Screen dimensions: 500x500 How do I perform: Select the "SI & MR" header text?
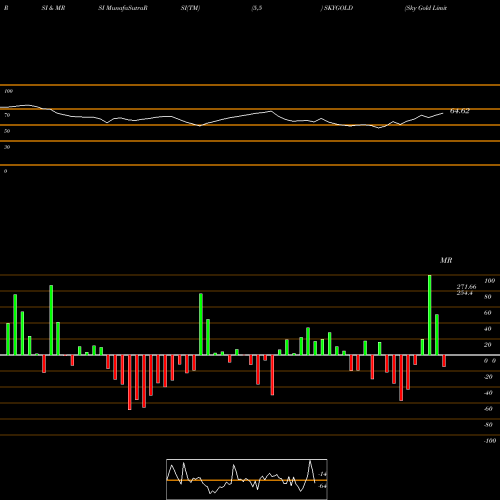click(53, 8)
